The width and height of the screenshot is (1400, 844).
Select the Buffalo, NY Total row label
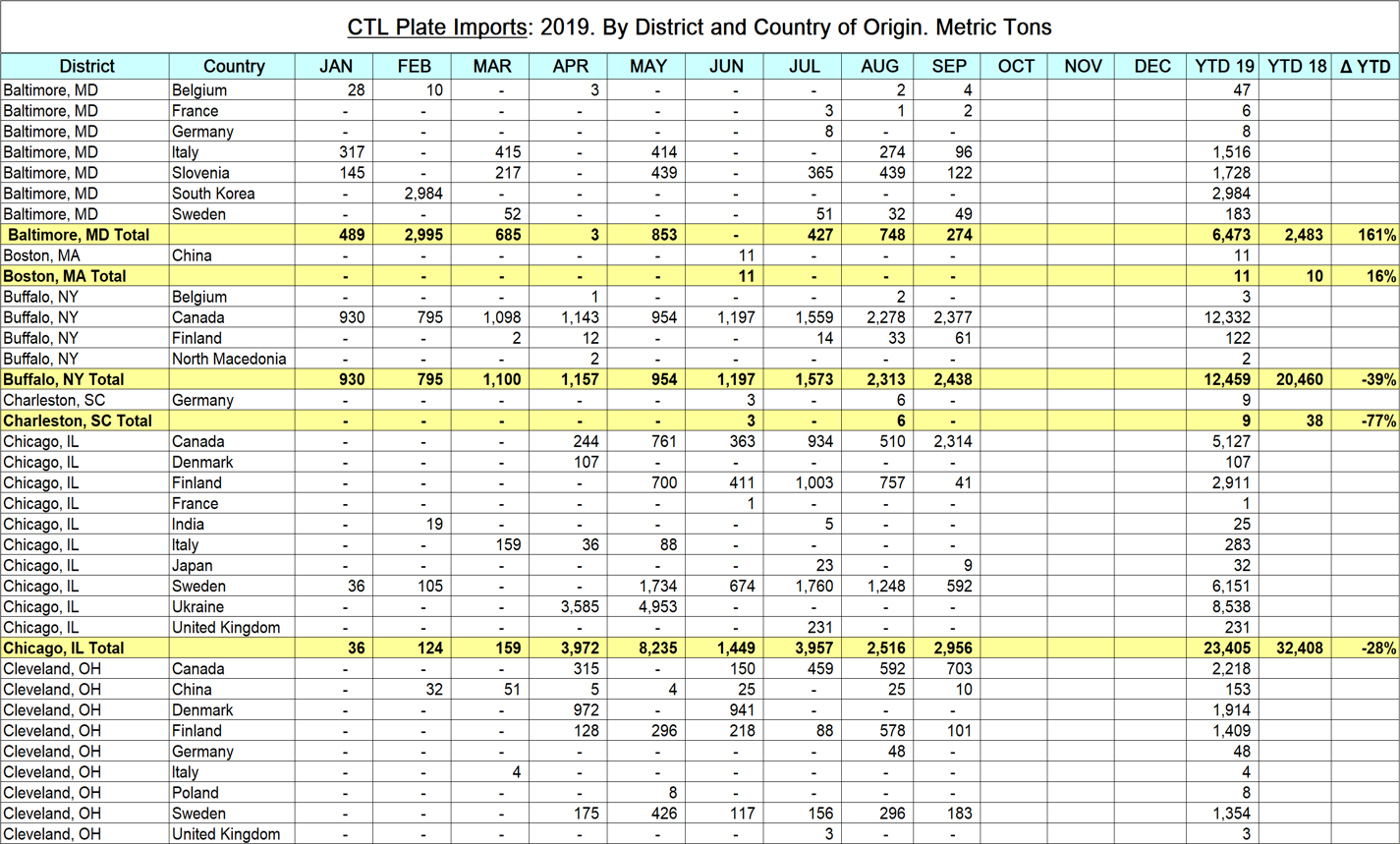[64, 379]
